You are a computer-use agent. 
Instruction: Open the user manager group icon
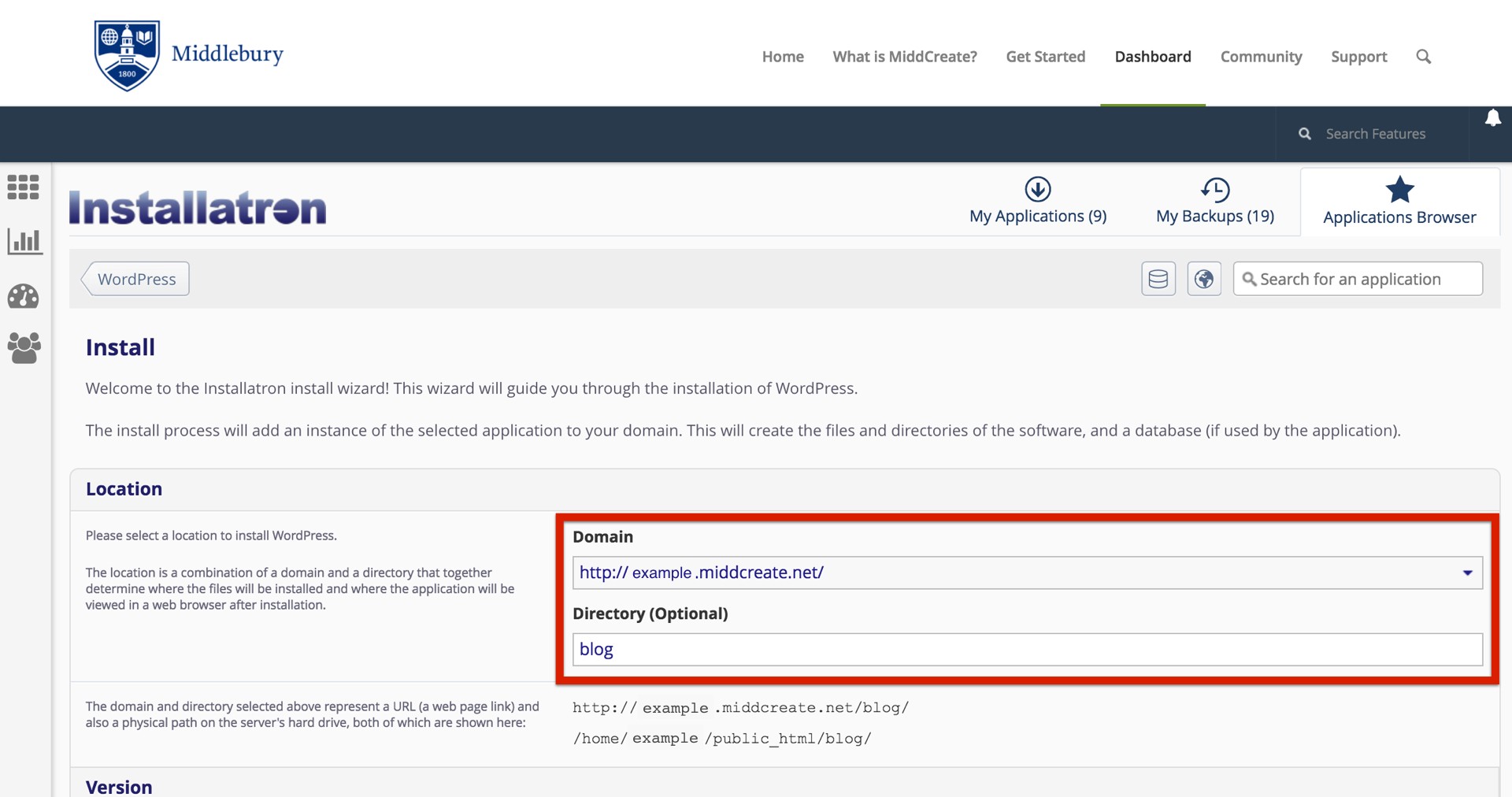point(24,348)
